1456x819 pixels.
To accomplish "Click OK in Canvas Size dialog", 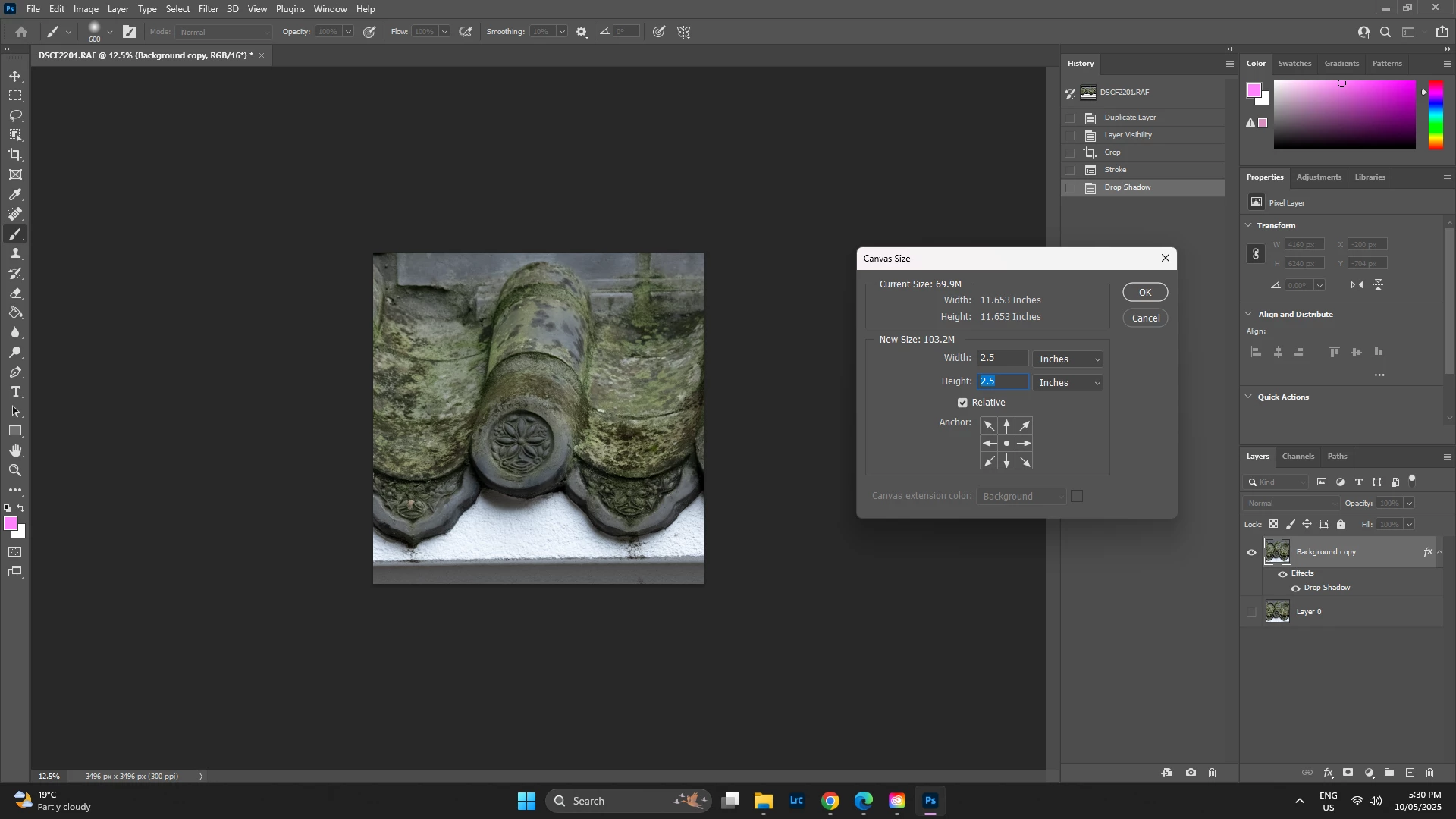I will point(1145,293).
